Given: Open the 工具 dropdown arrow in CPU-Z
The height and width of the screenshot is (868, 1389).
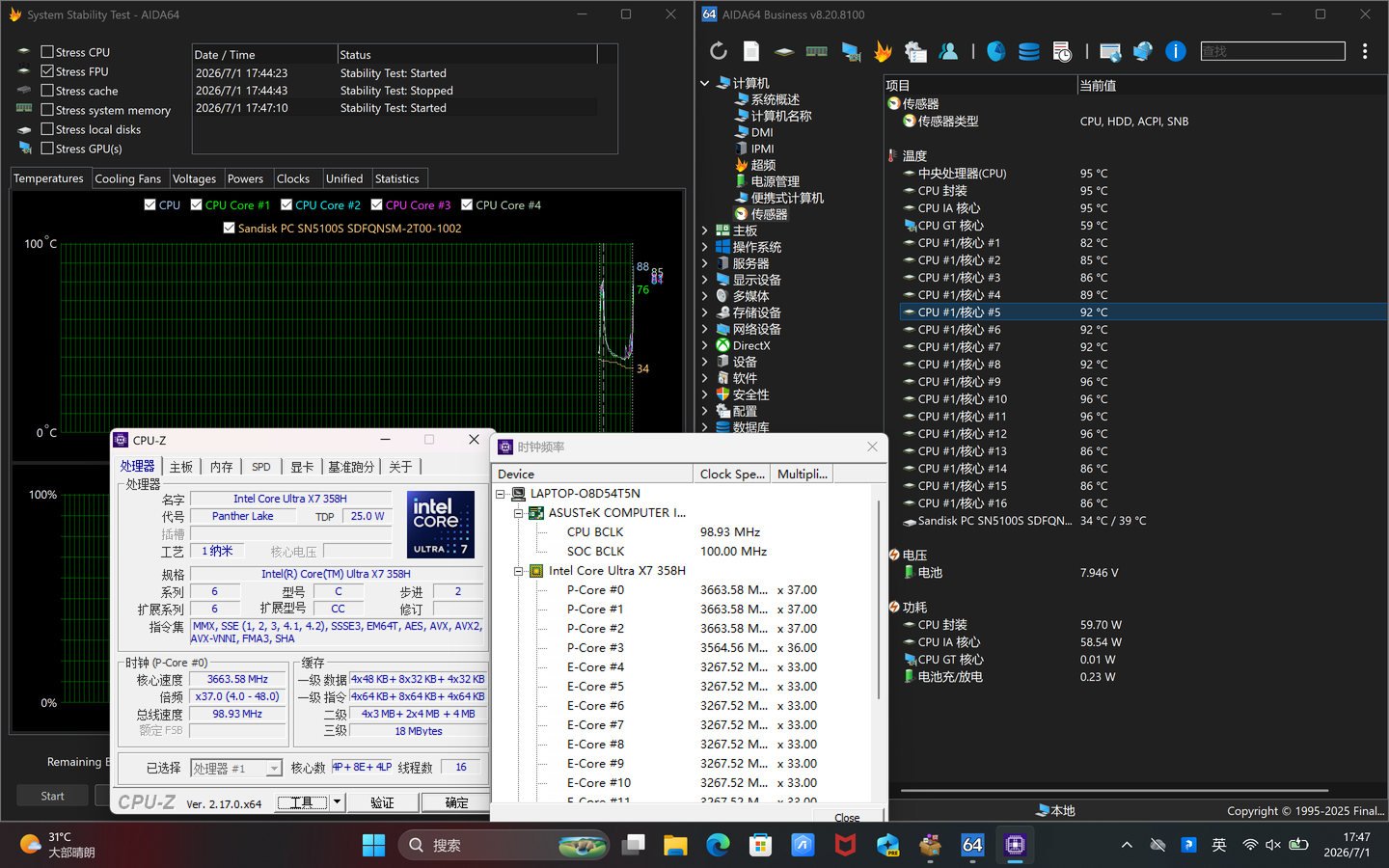Looking at the screenshot, I should (337, 802).
